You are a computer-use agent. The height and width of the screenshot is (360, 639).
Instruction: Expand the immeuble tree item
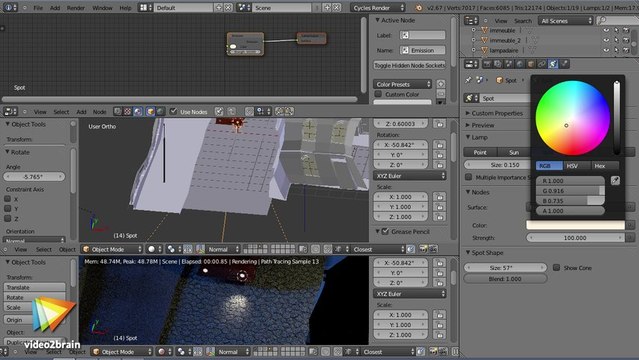[473, 30]
